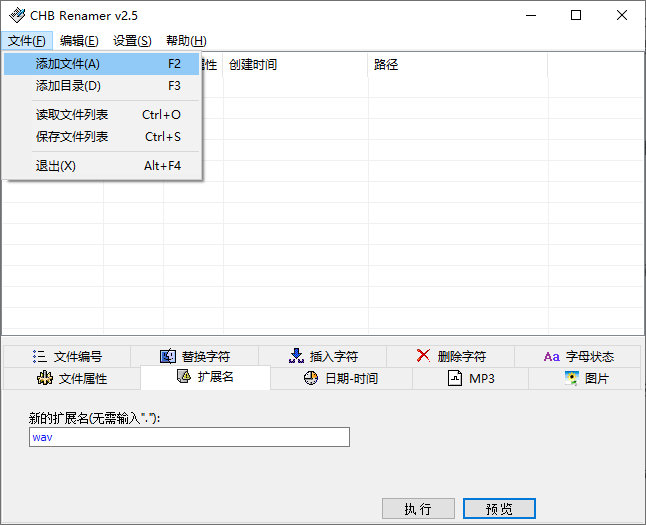The height and width of the screenshot is (525, 646).
Task: Click the 扩展名 tab's warning file icon
Action: click(x=184, y=376)
